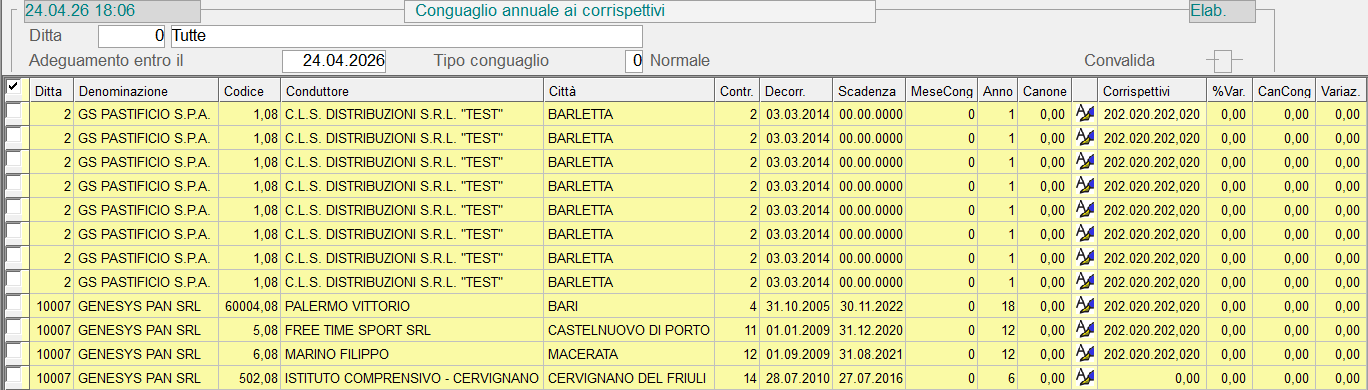Select the MARINO FILIPPO cell

(x=412, y=354)
